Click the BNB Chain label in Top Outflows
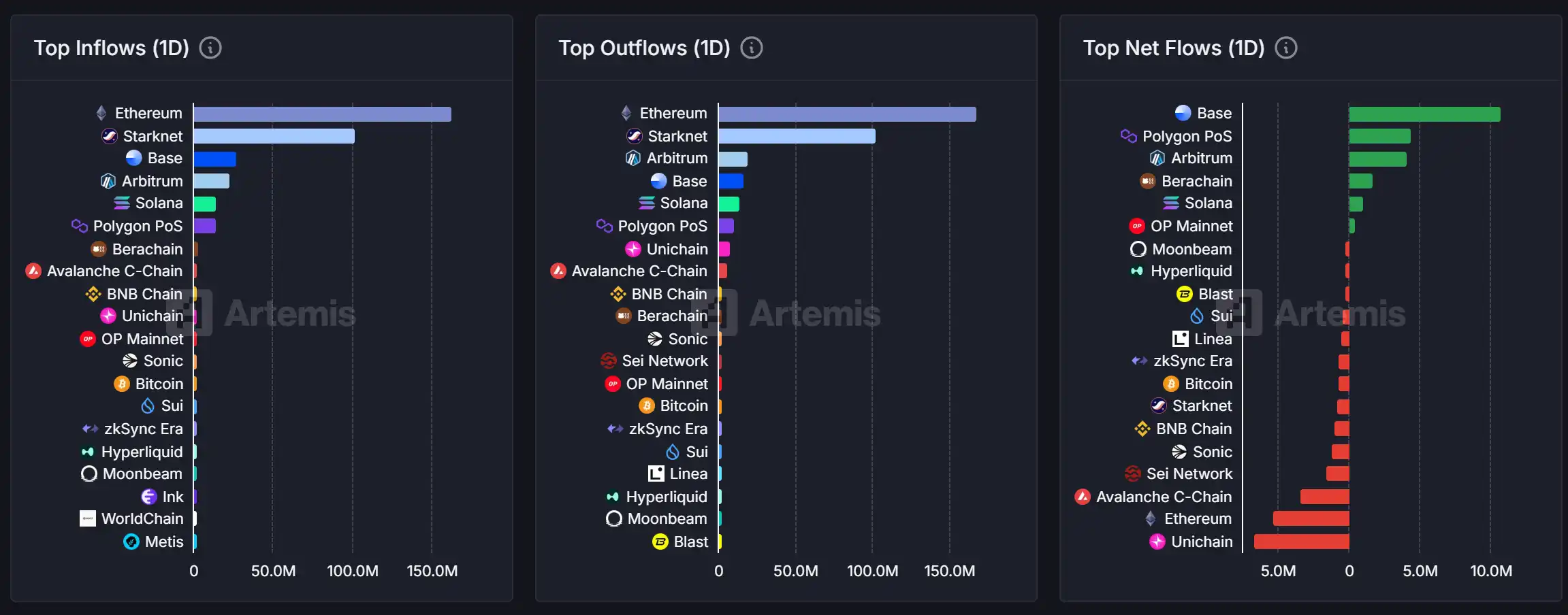This screenshot has width=1568, height=615. tap(669, 294)
